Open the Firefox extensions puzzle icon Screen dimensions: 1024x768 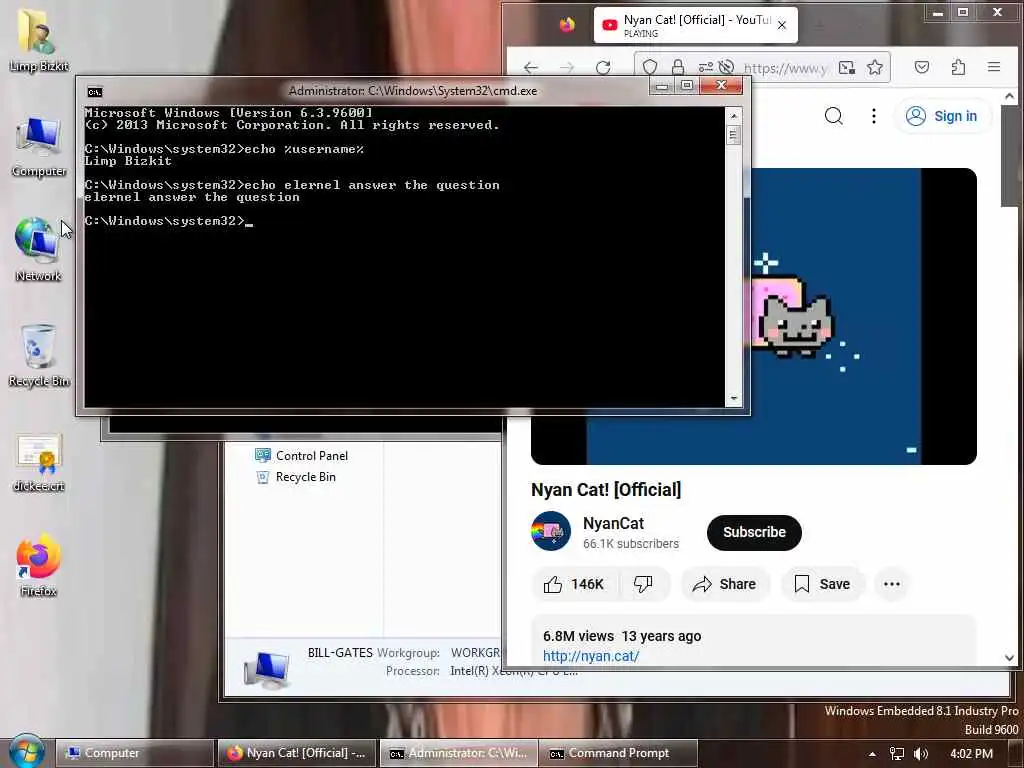coord(958,67)
